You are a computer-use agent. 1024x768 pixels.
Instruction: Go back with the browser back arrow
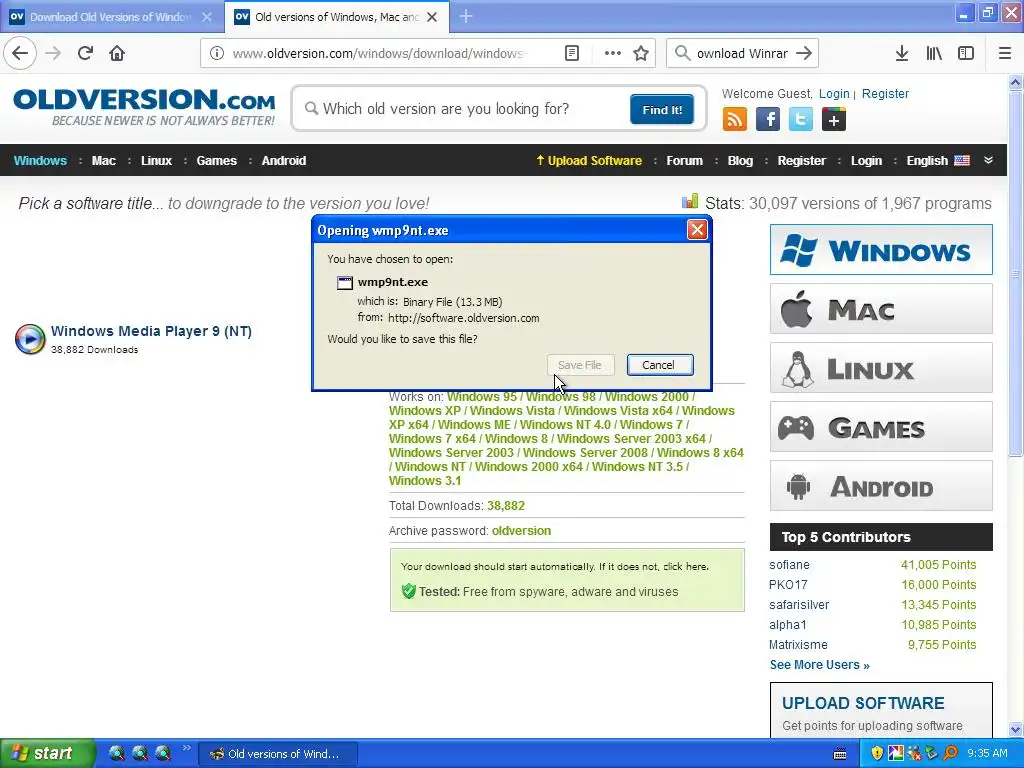click(20, 53)
